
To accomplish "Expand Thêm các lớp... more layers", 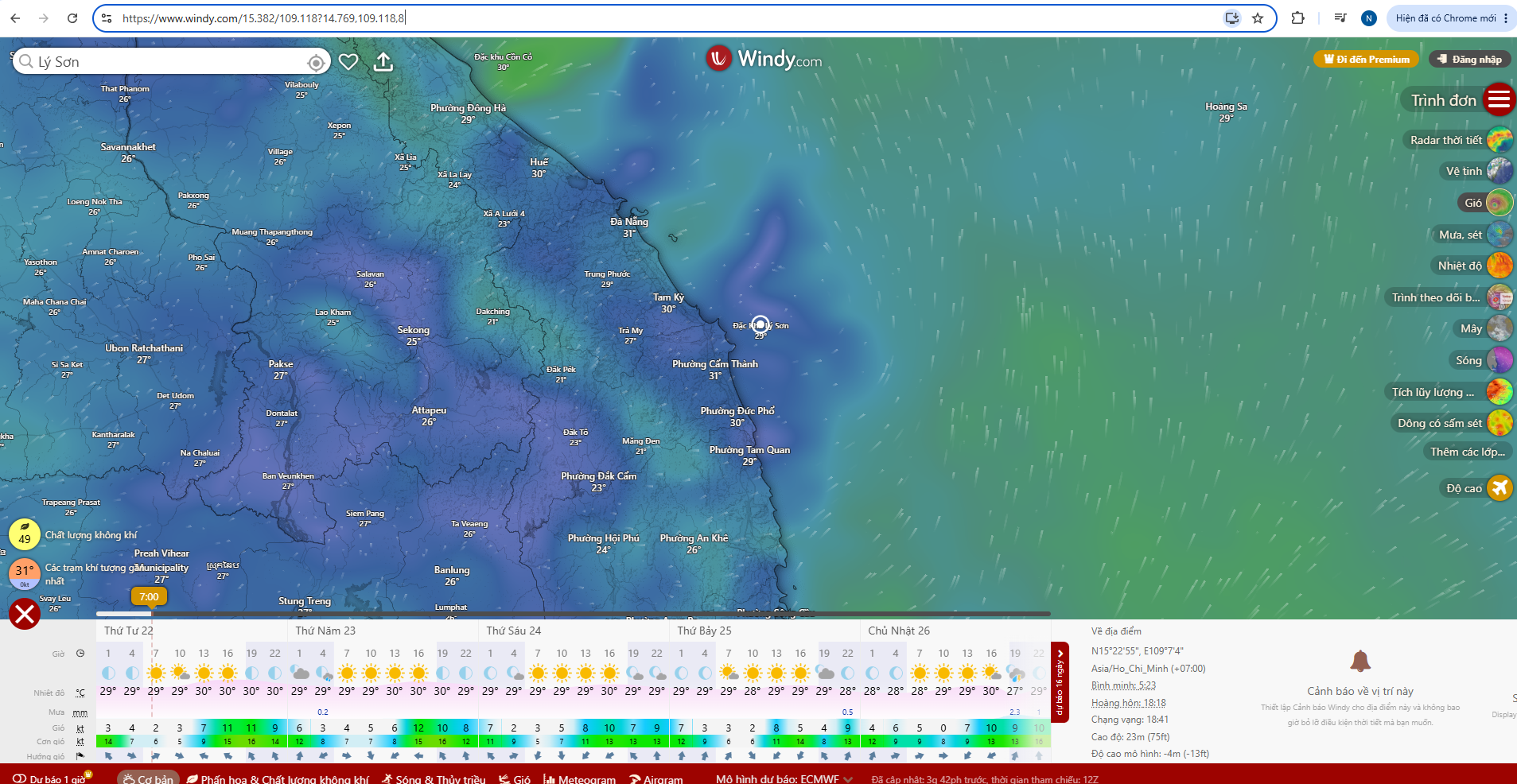I will 1467,452.
